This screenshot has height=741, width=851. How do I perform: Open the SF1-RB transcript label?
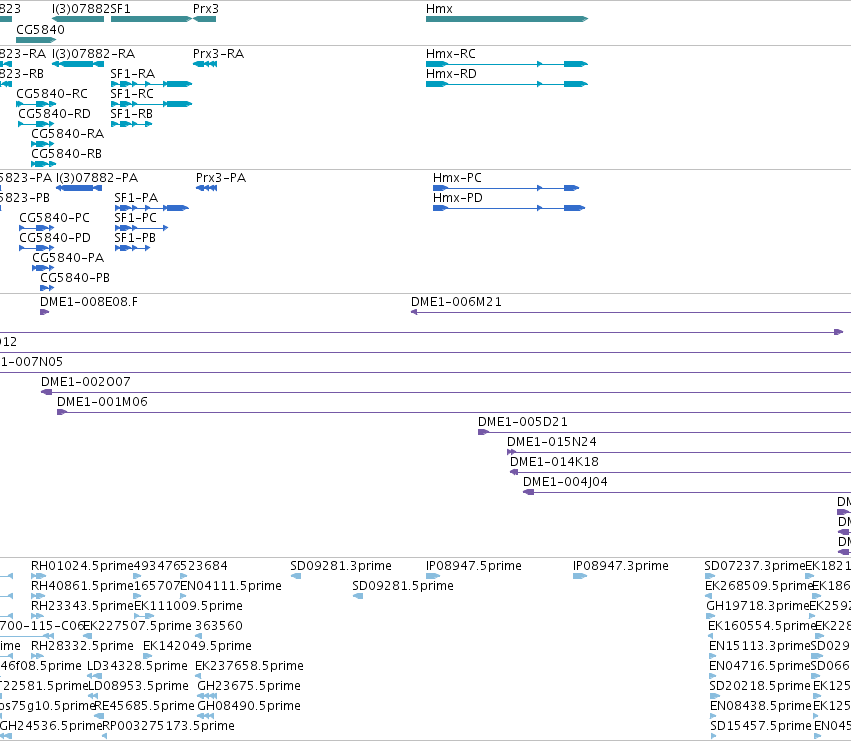131,113
